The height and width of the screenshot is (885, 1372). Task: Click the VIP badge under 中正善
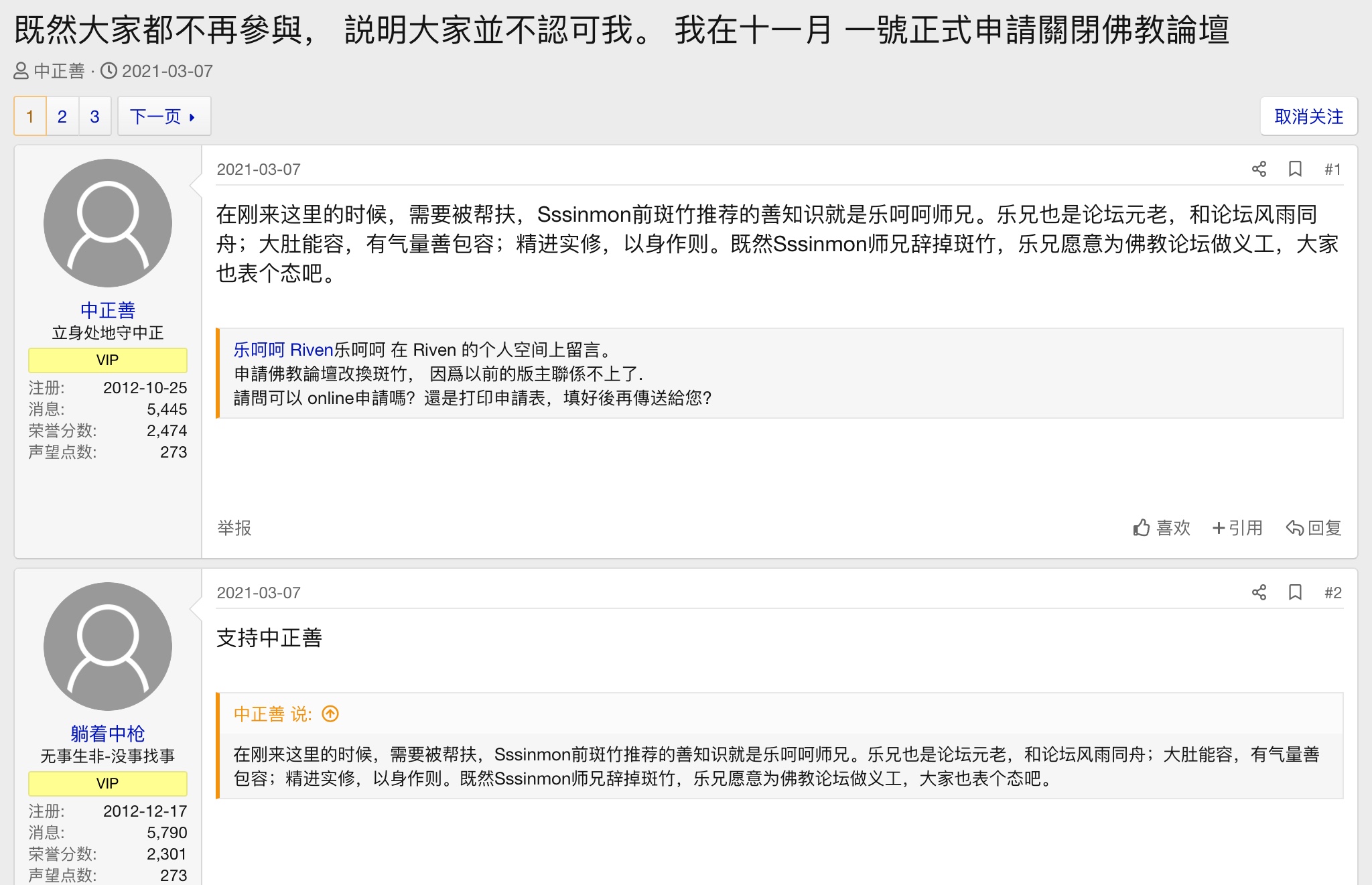click(108, 360)
